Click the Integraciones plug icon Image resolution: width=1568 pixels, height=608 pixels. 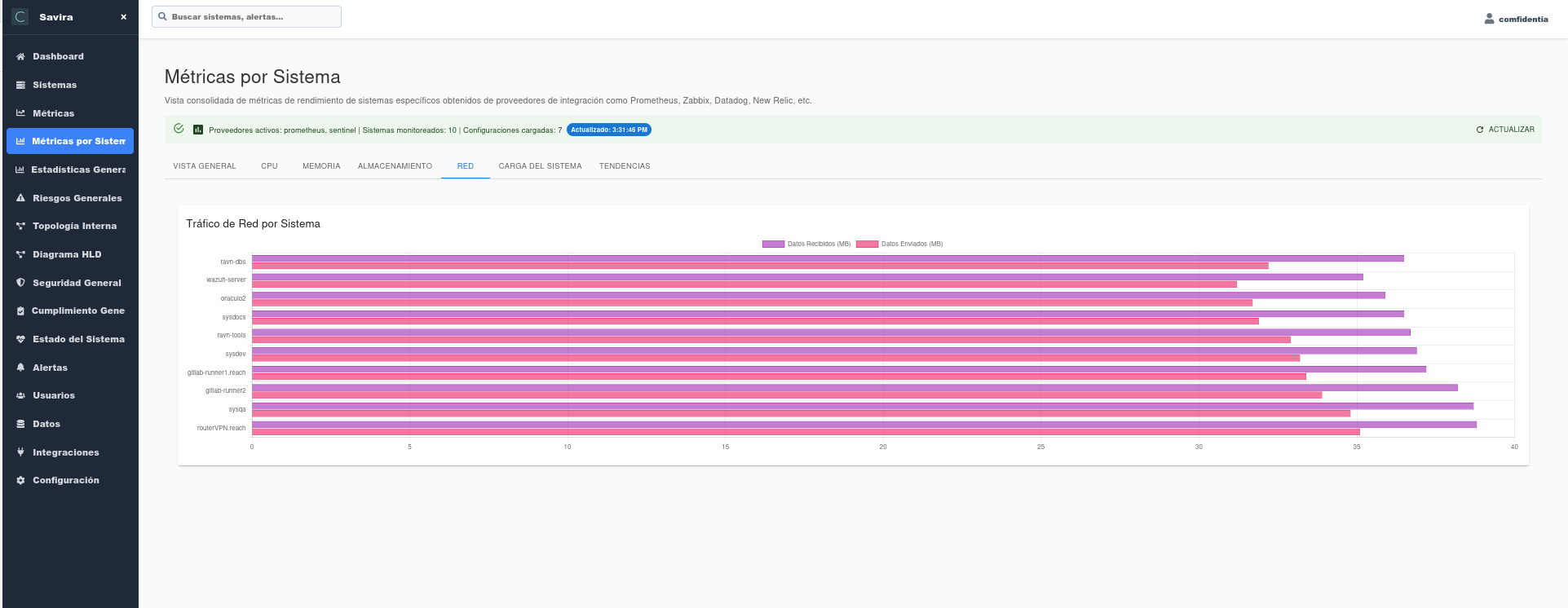pyautogui.click(x=20, y=452)
